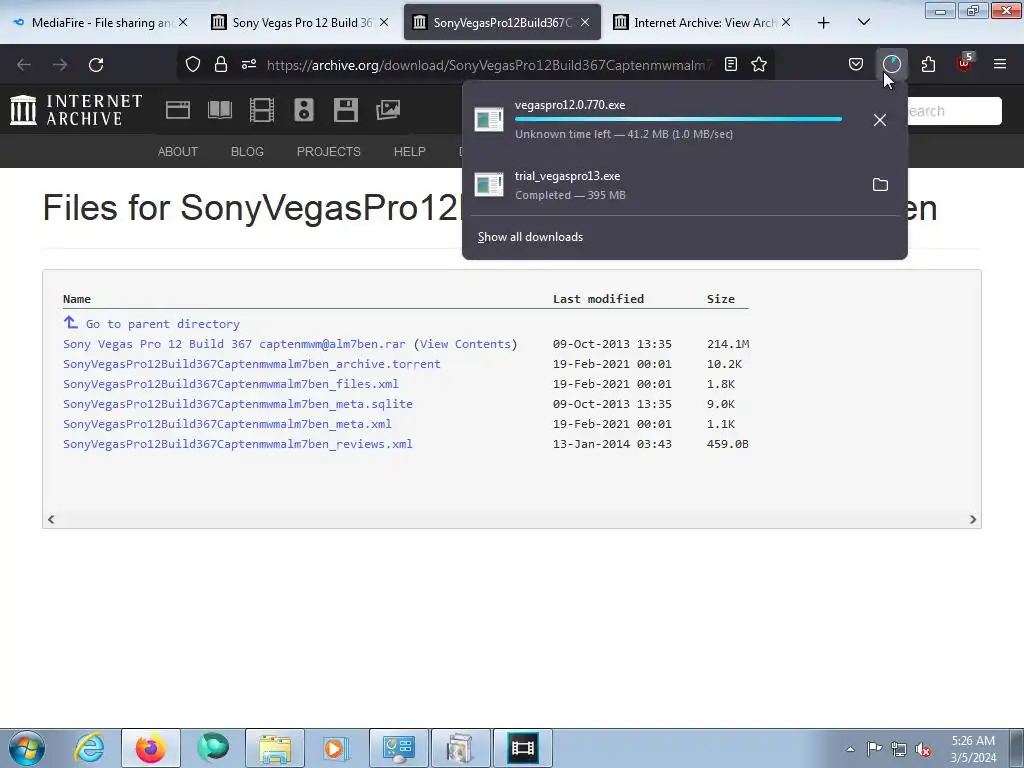Click the vegaspro12.0.770.exe download progress bar
Screen dimensions: 1024x768
pos(678,119)
